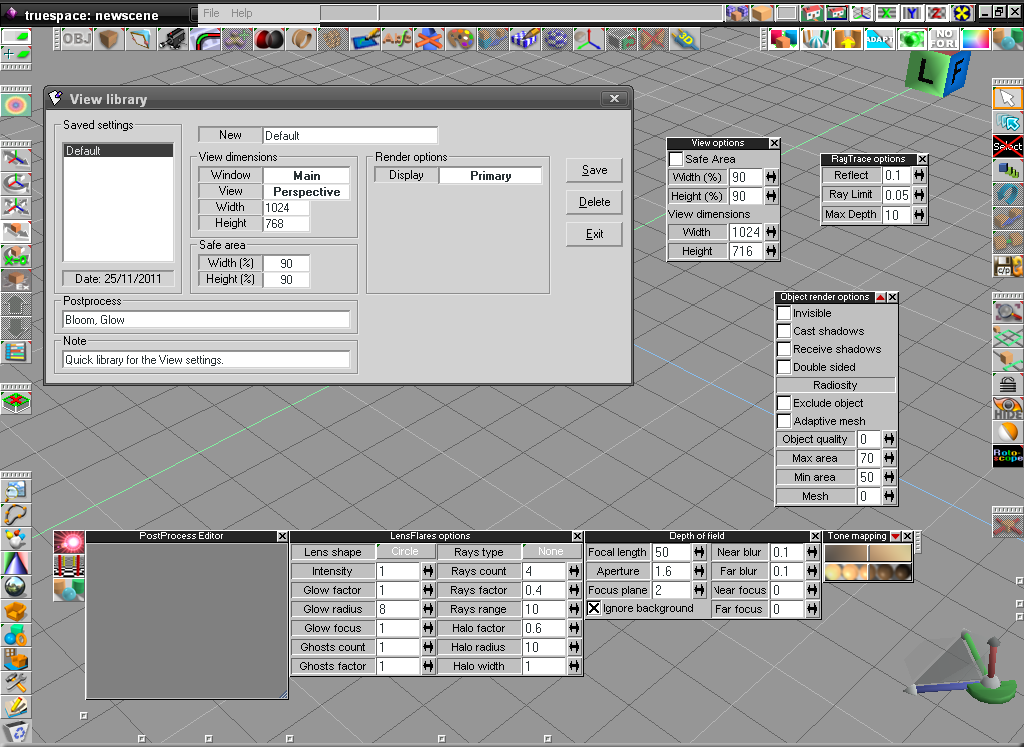Click the OBJ library toolbar icon
Screen dimensions: 1024x747
coord(77,39)
